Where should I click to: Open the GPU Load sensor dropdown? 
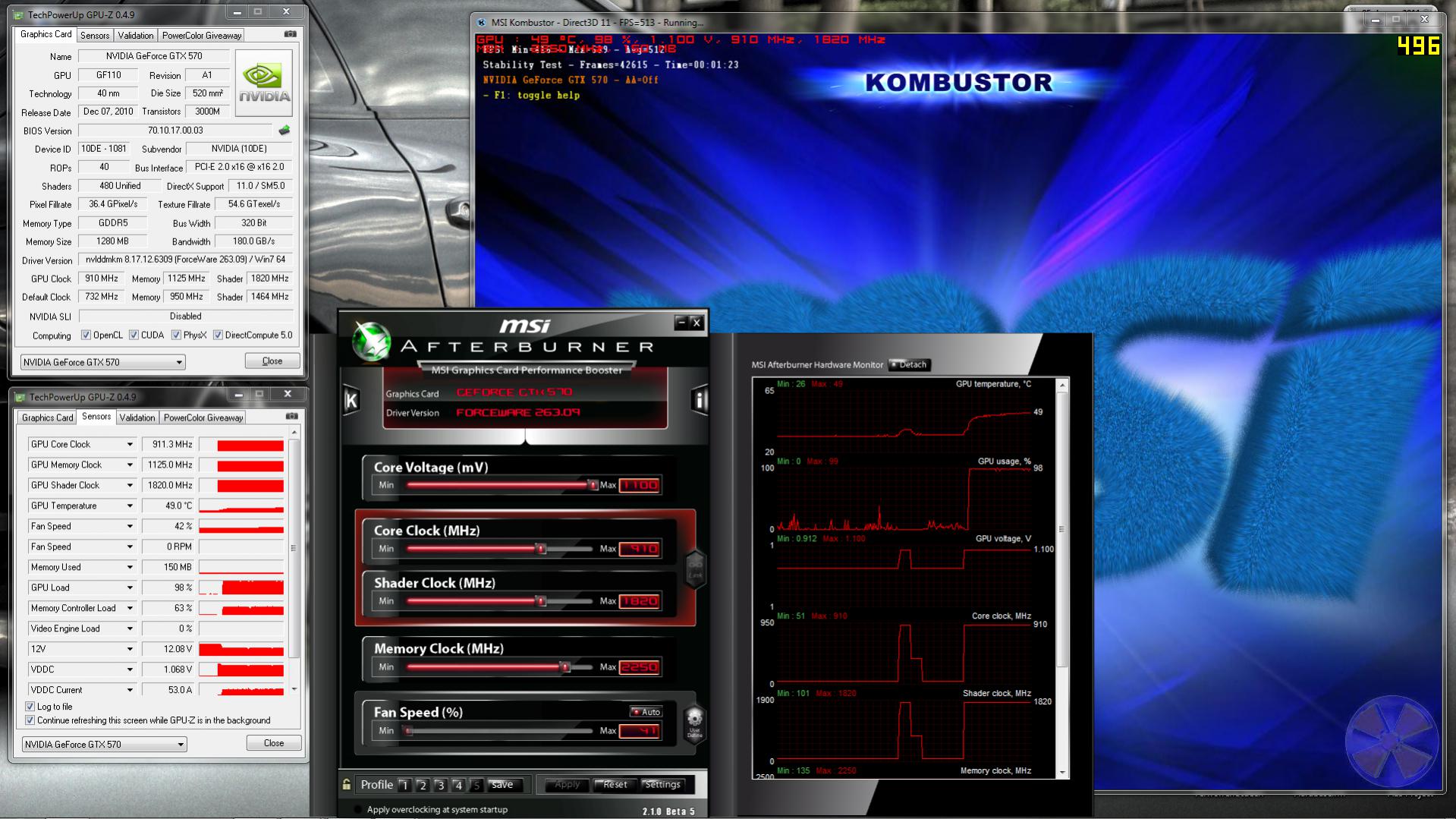coord(130,588)
